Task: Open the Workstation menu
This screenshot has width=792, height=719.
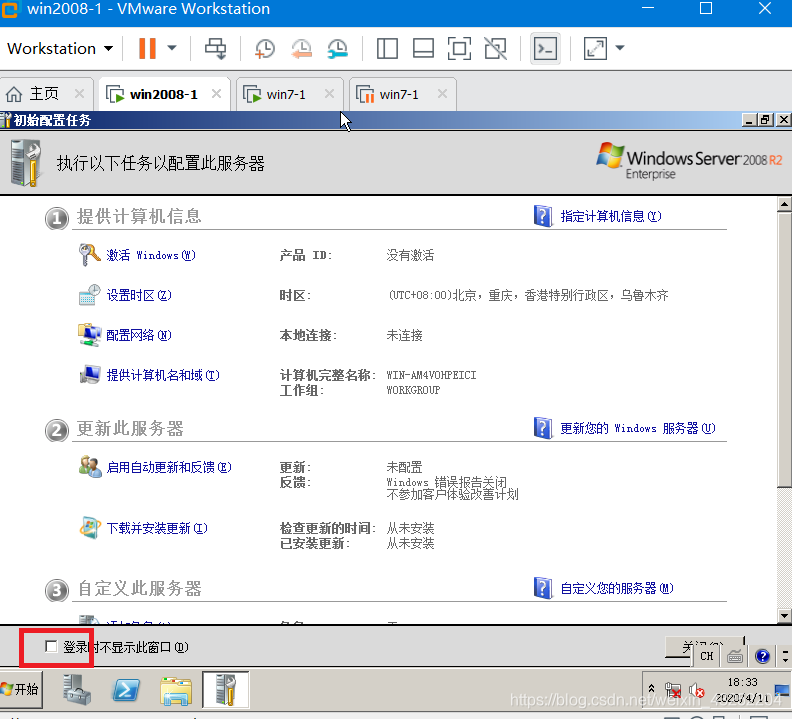Action: (x=60, y=49)
